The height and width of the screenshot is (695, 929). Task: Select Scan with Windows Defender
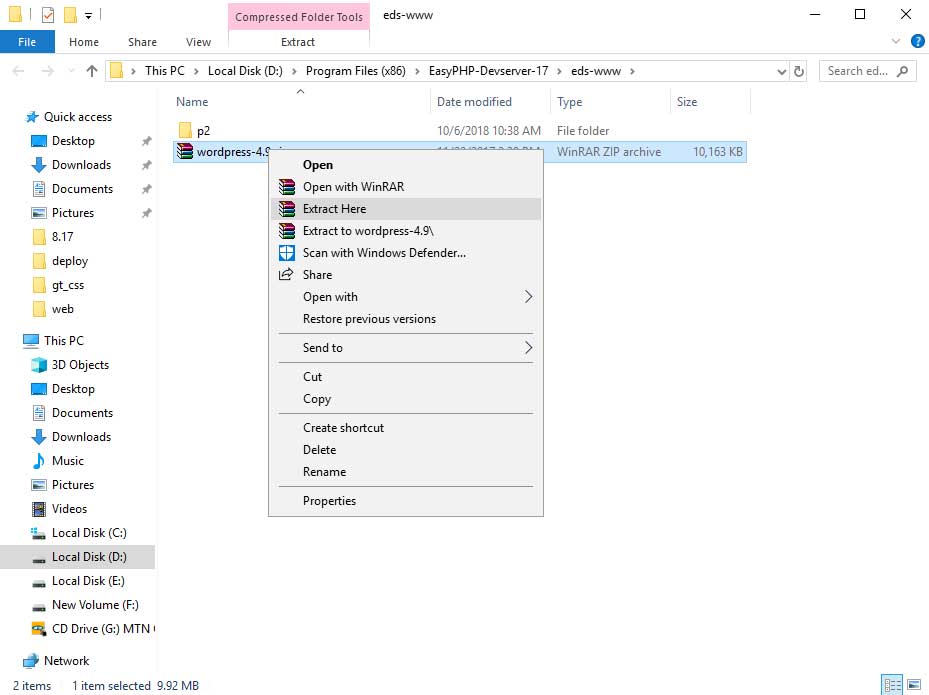[406, 252]
